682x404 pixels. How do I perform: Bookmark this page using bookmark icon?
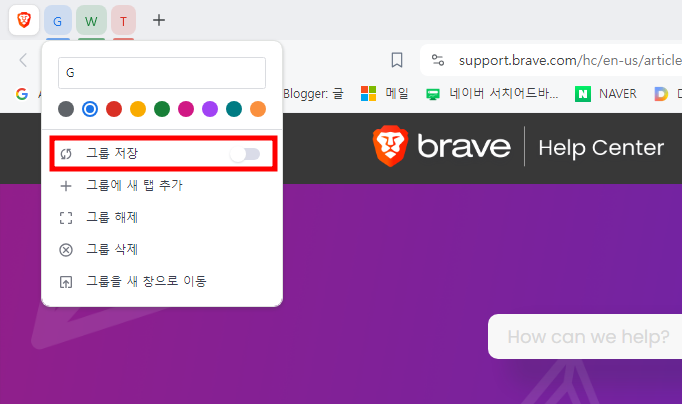(397, 60)
